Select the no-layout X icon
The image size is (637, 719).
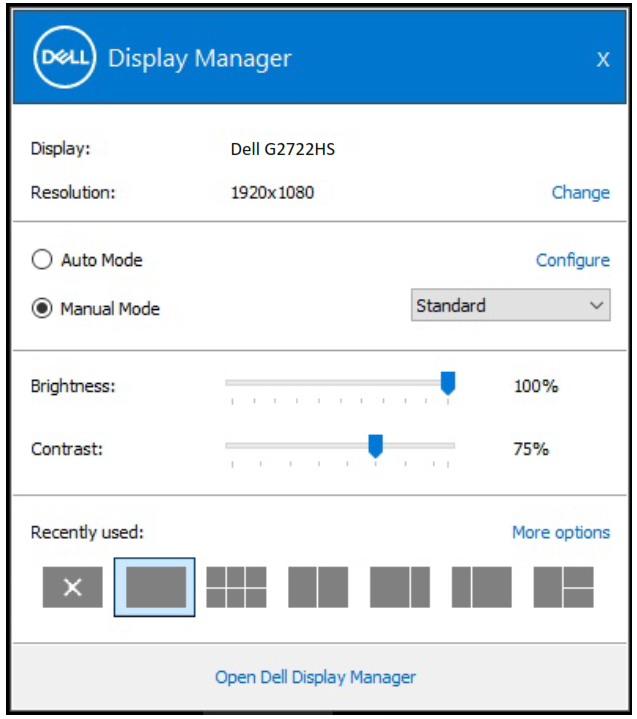click(72, 587)
